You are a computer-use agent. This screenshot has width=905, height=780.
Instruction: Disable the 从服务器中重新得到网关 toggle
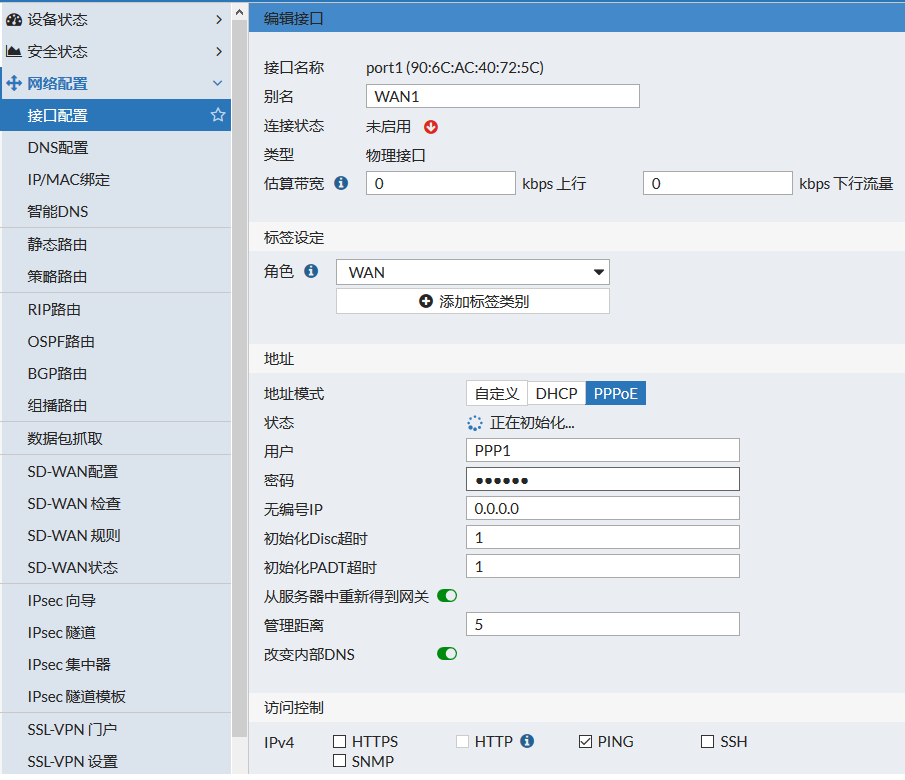click(446, 594)
